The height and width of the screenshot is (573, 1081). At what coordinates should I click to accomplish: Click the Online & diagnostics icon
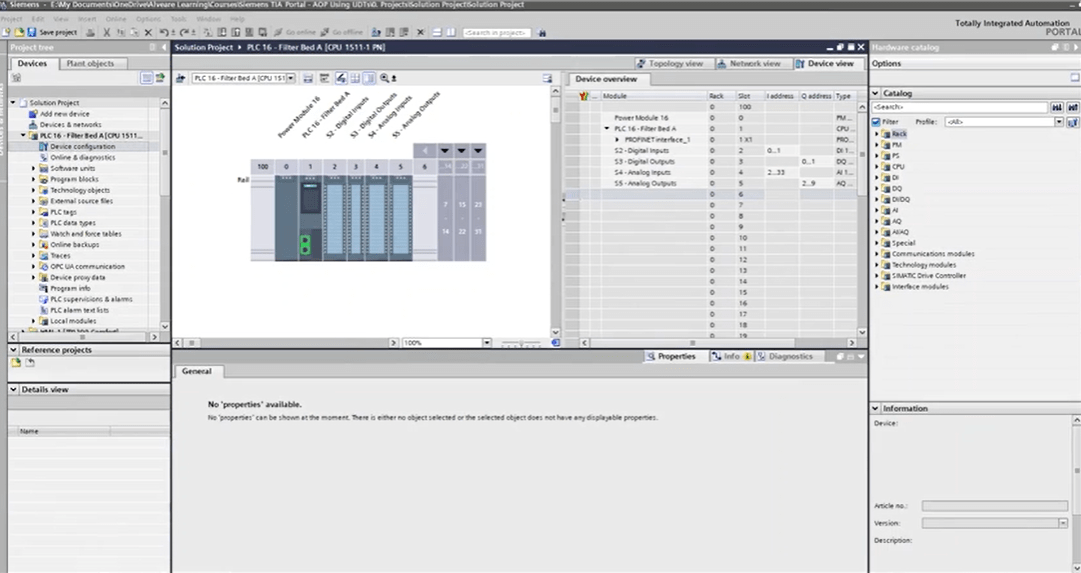(43, 157)
